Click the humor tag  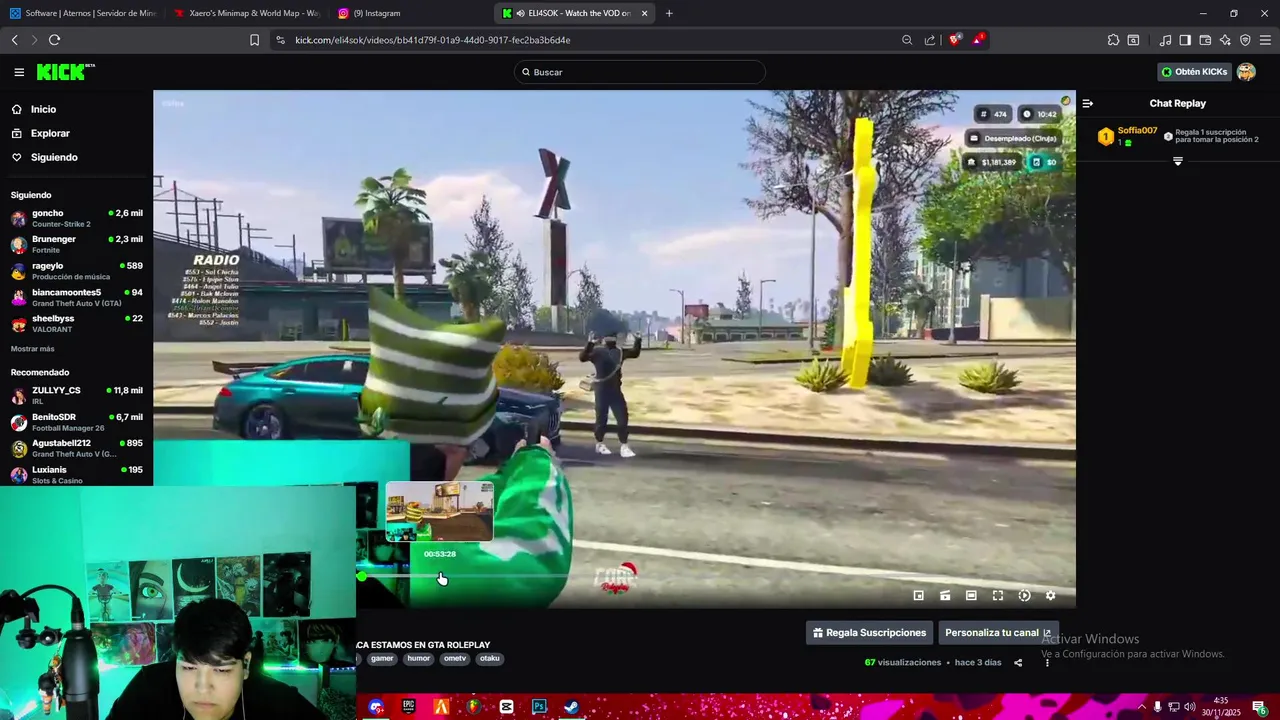[x=418, y=659]
